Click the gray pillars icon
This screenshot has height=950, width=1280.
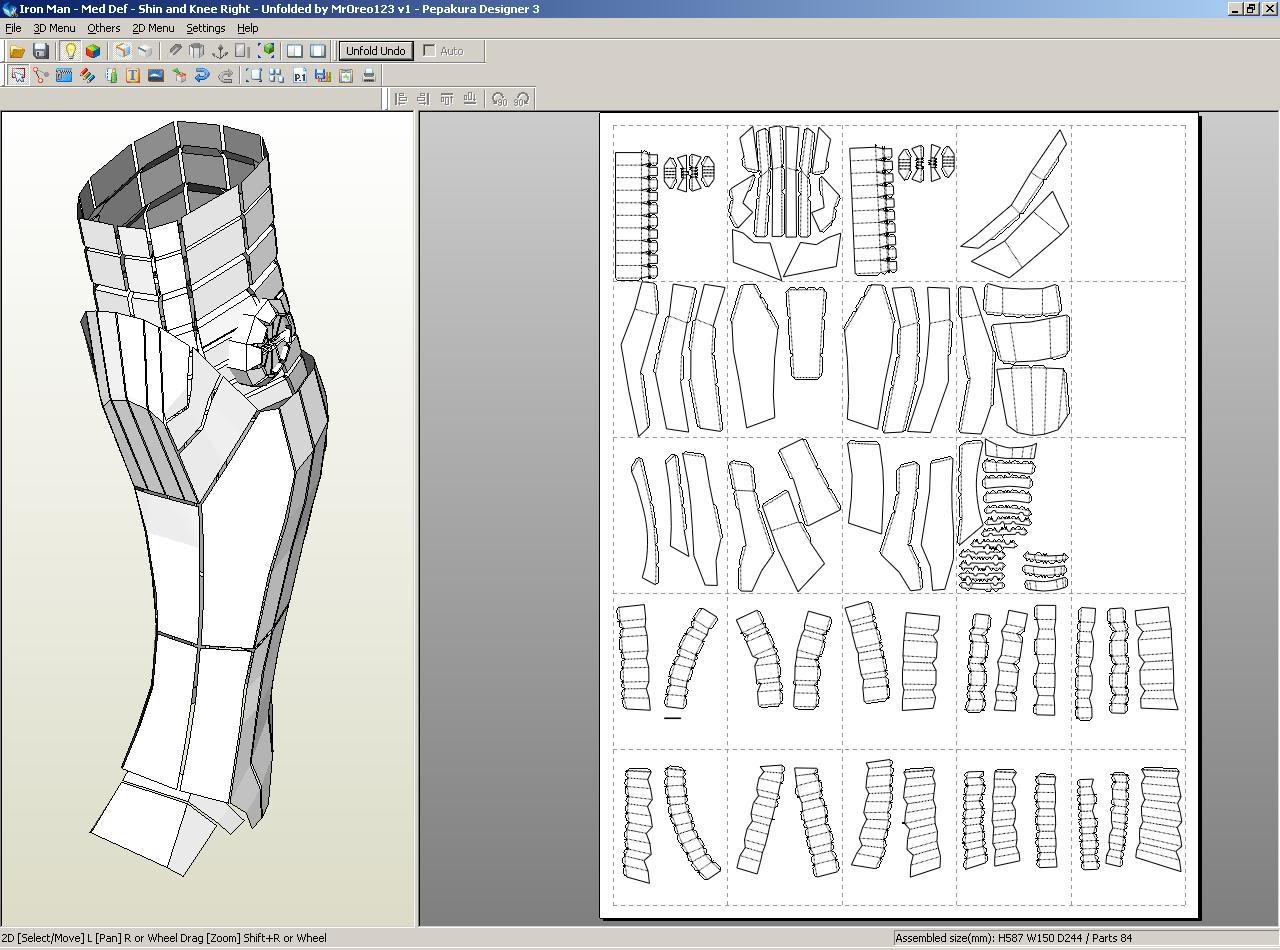point(197,51)
